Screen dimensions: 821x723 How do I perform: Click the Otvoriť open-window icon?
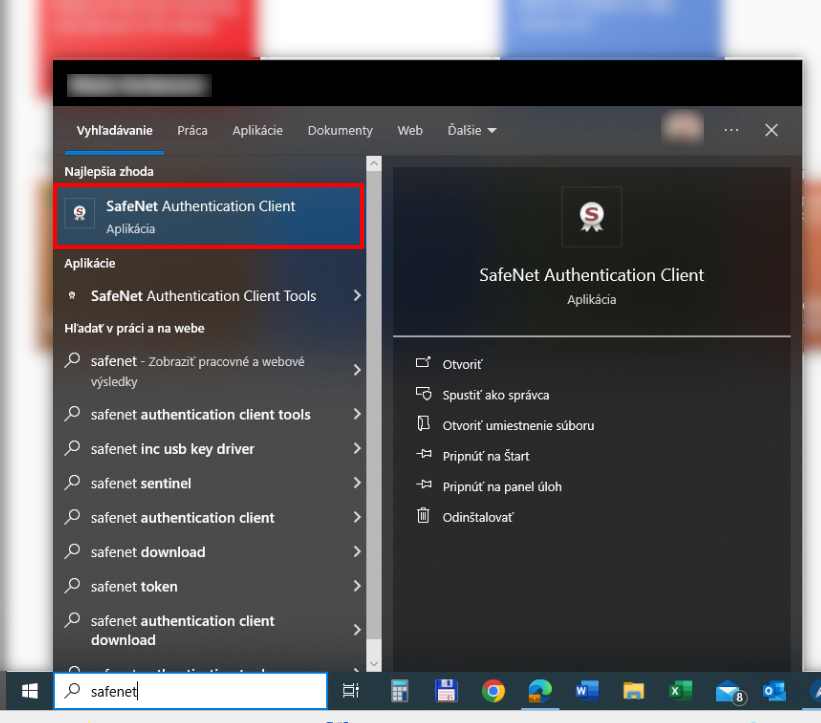(x=423, y=362)
